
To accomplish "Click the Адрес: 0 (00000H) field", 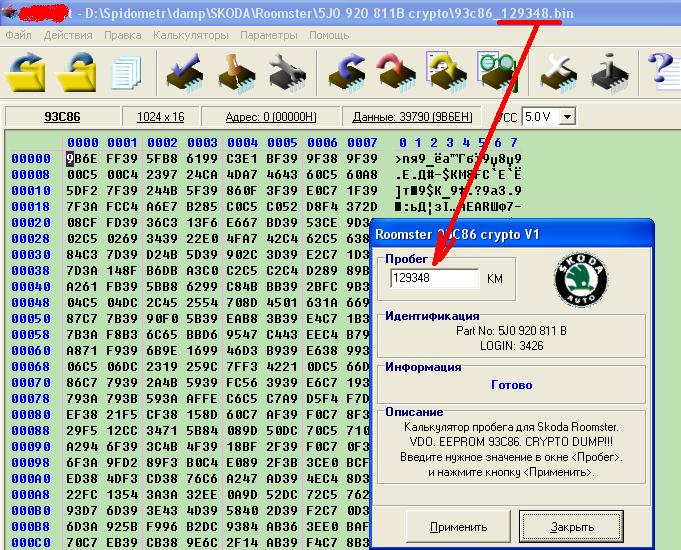I will click(x=271, y=116).
